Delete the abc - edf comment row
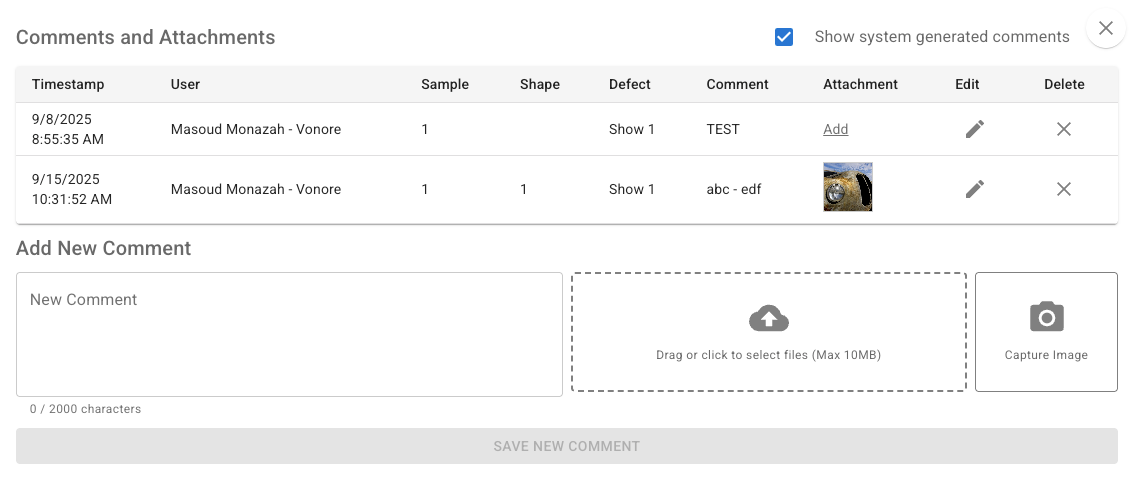Image resolution: width=1133 pixels, height=479 pixels. [1064, 189]
